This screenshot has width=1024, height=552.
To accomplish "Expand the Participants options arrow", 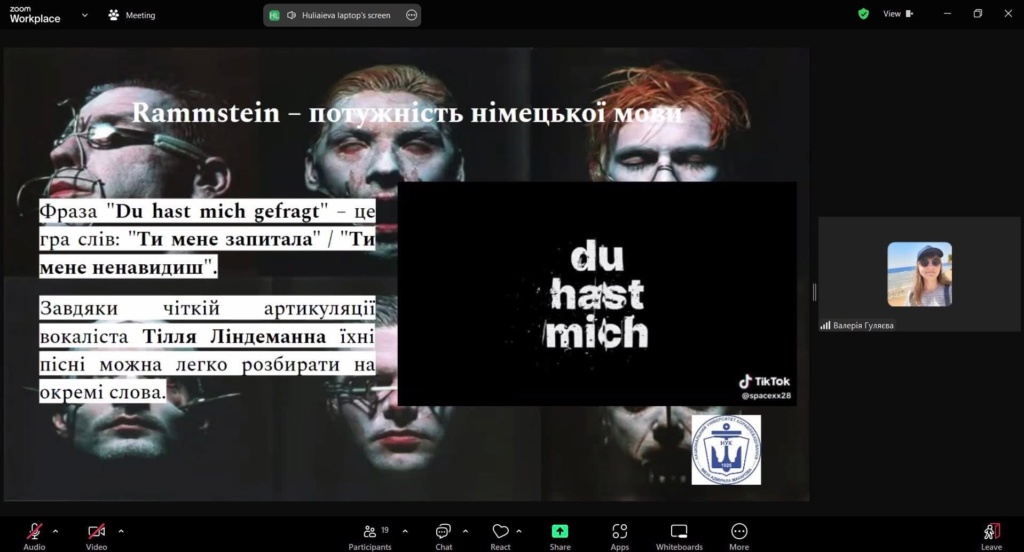I will click(x=405, y=531).
